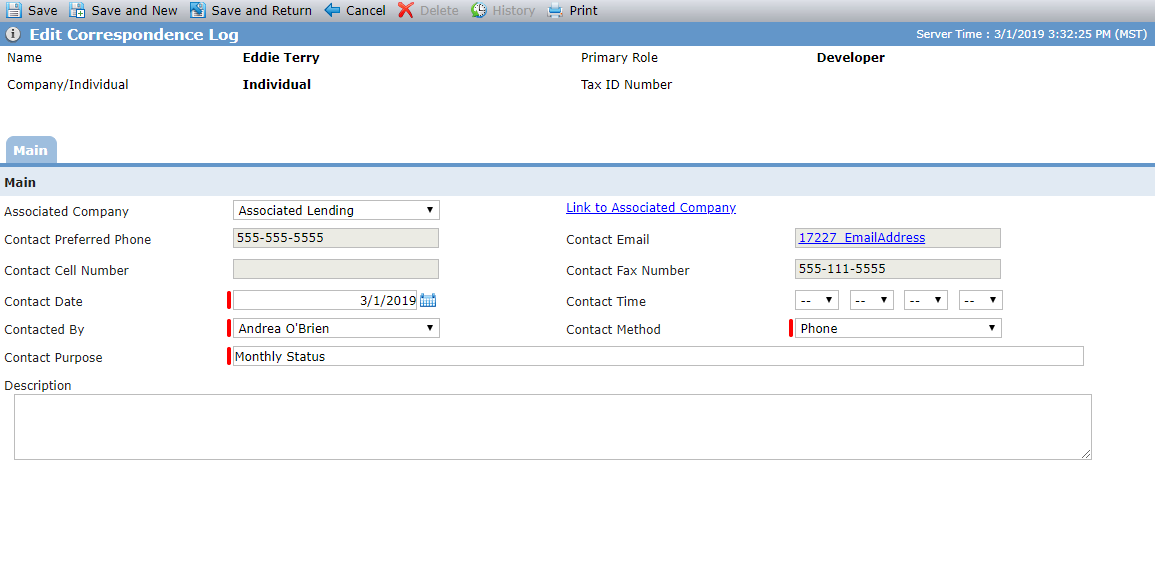1155x564 pixels.
Task: Click the Print printer icon
Action: tap(555, 10)
